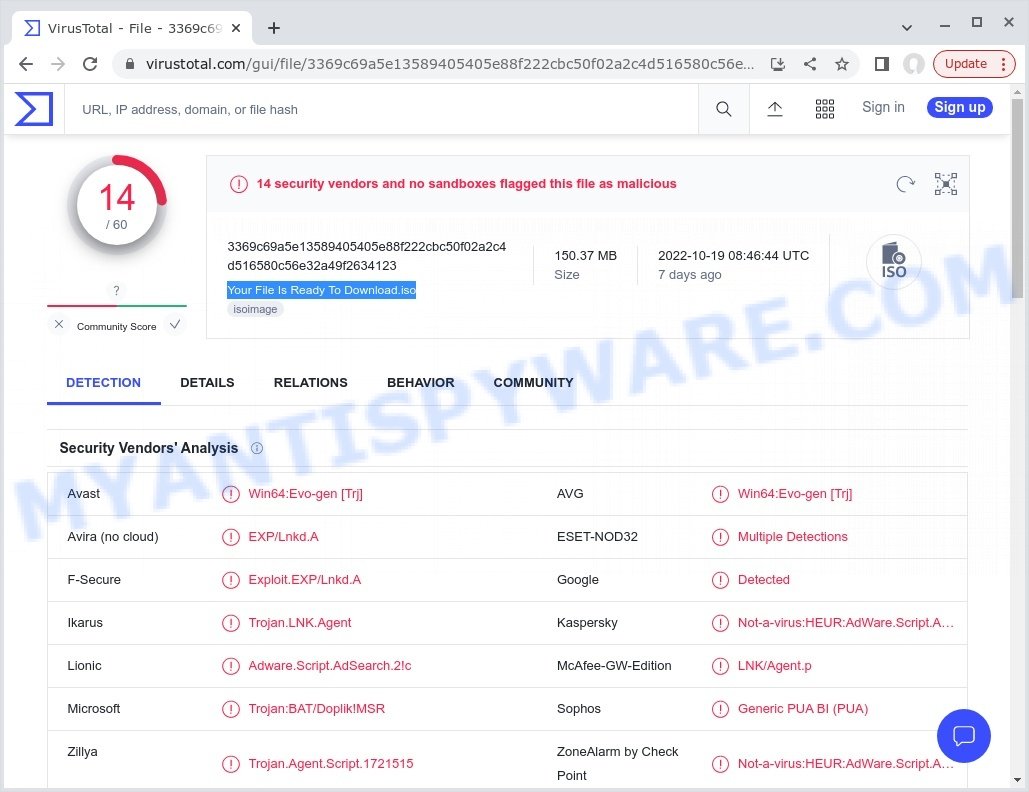Viewport: 1029px width, 792px height.
Task: Click the Sign in link
Action: coord(883,107)
